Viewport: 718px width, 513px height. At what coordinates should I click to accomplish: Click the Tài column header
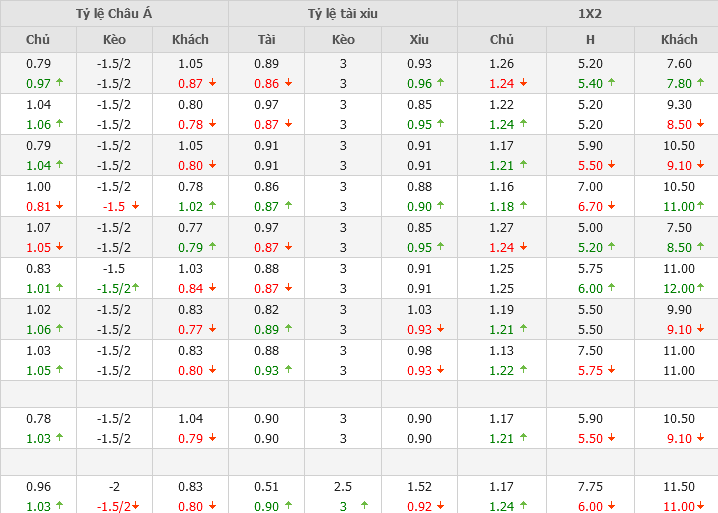[x=266, y=39]
